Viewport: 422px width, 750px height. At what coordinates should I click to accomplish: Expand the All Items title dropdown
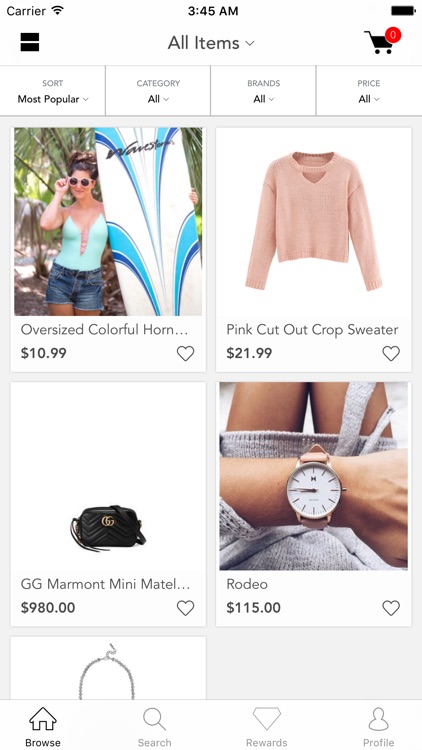pyautogui.click(x=211, y=43)
